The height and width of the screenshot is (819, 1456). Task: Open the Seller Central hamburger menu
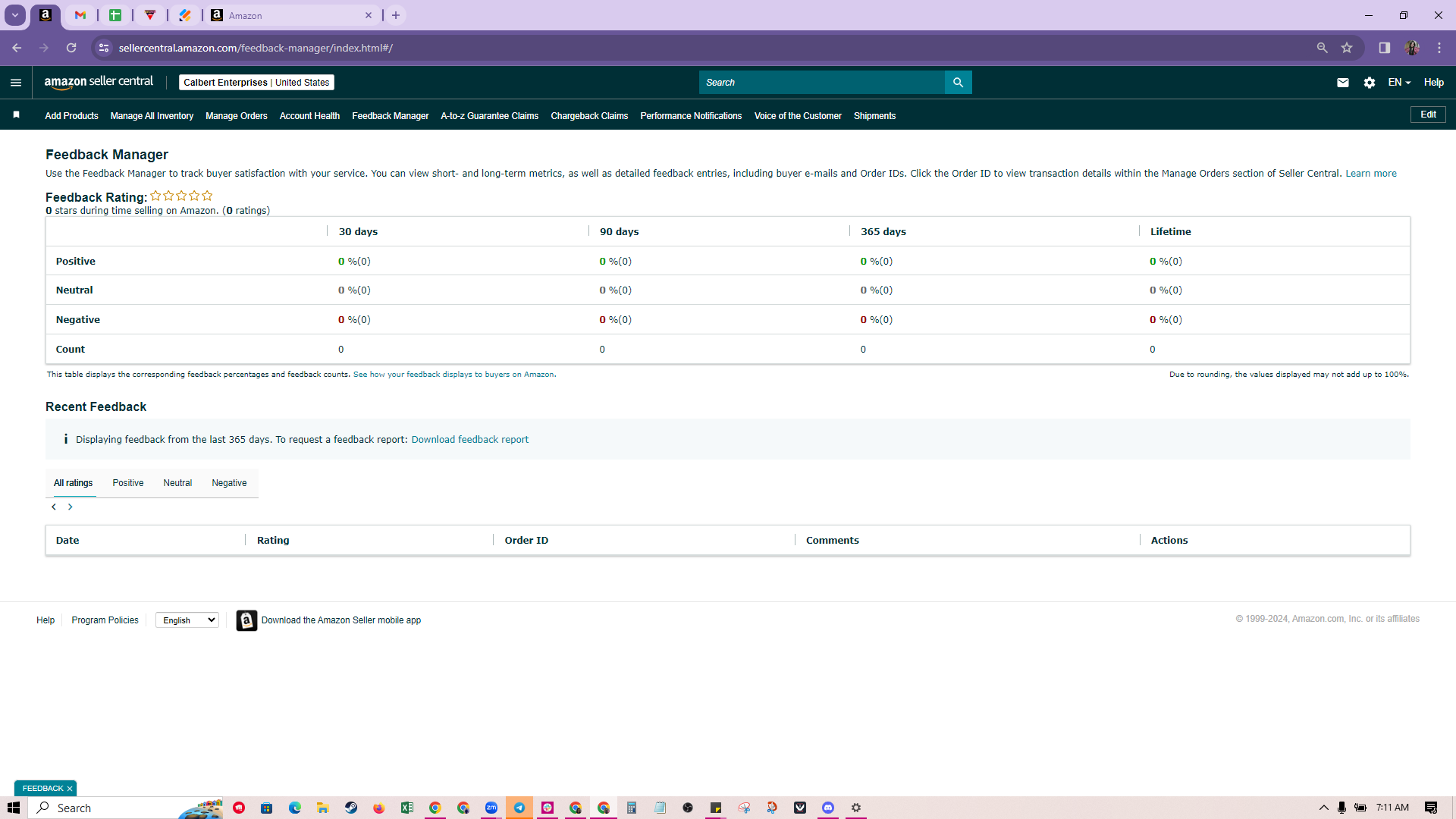pyautogui.click(x=16, y=83)
